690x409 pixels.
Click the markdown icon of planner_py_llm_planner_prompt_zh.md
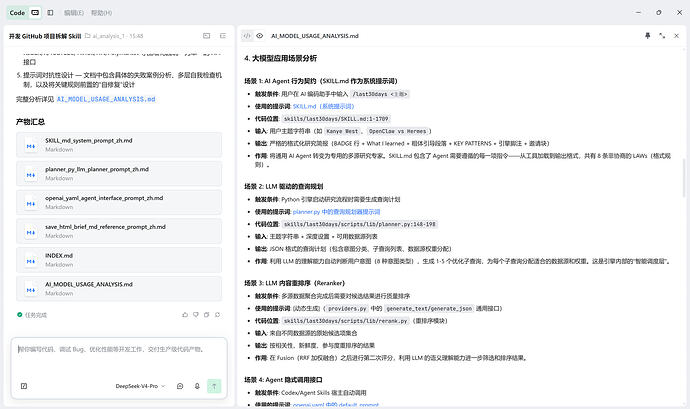31,175
